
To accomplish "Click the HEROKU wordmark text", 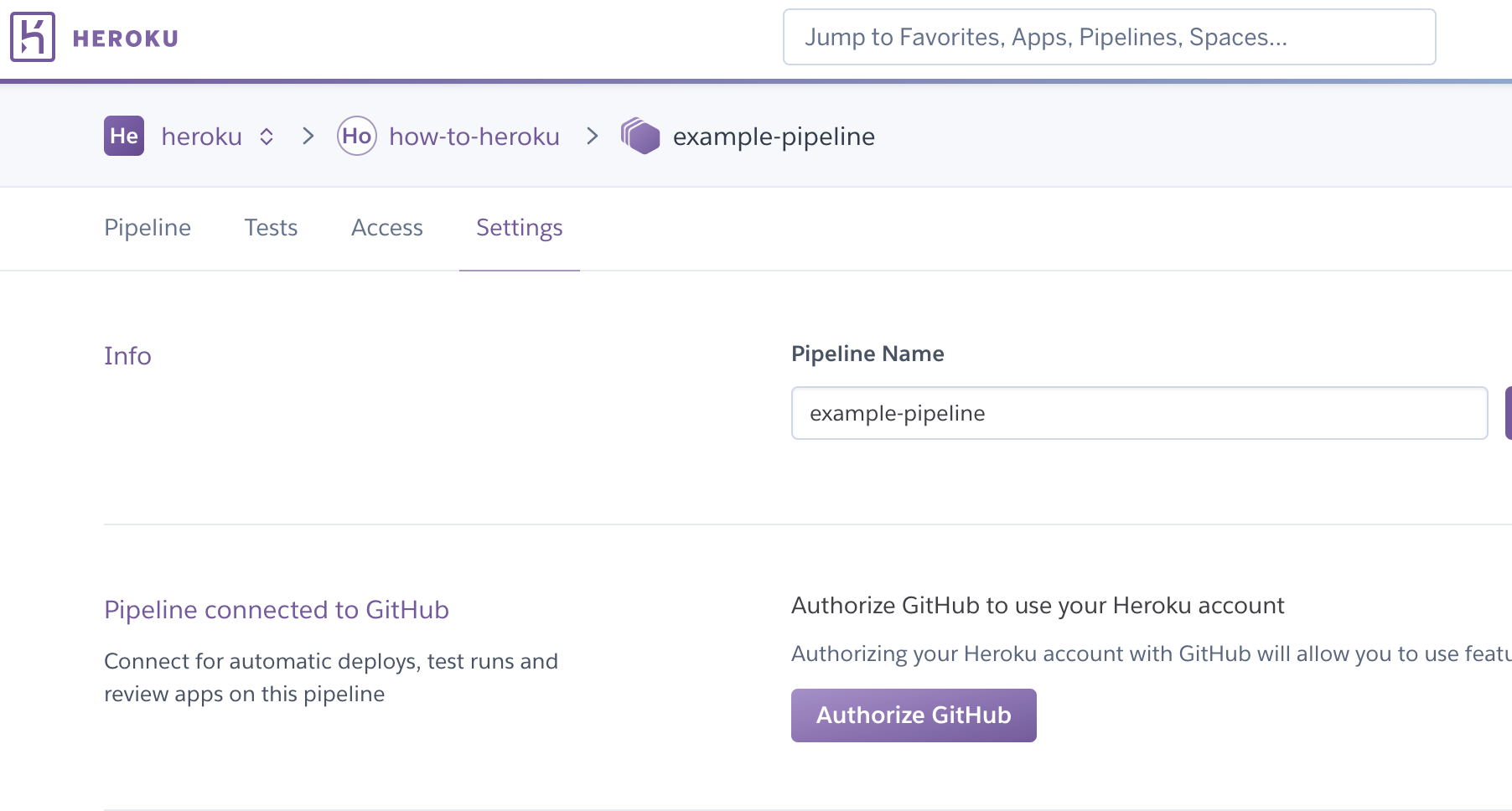I will click(x=125, y=39).
